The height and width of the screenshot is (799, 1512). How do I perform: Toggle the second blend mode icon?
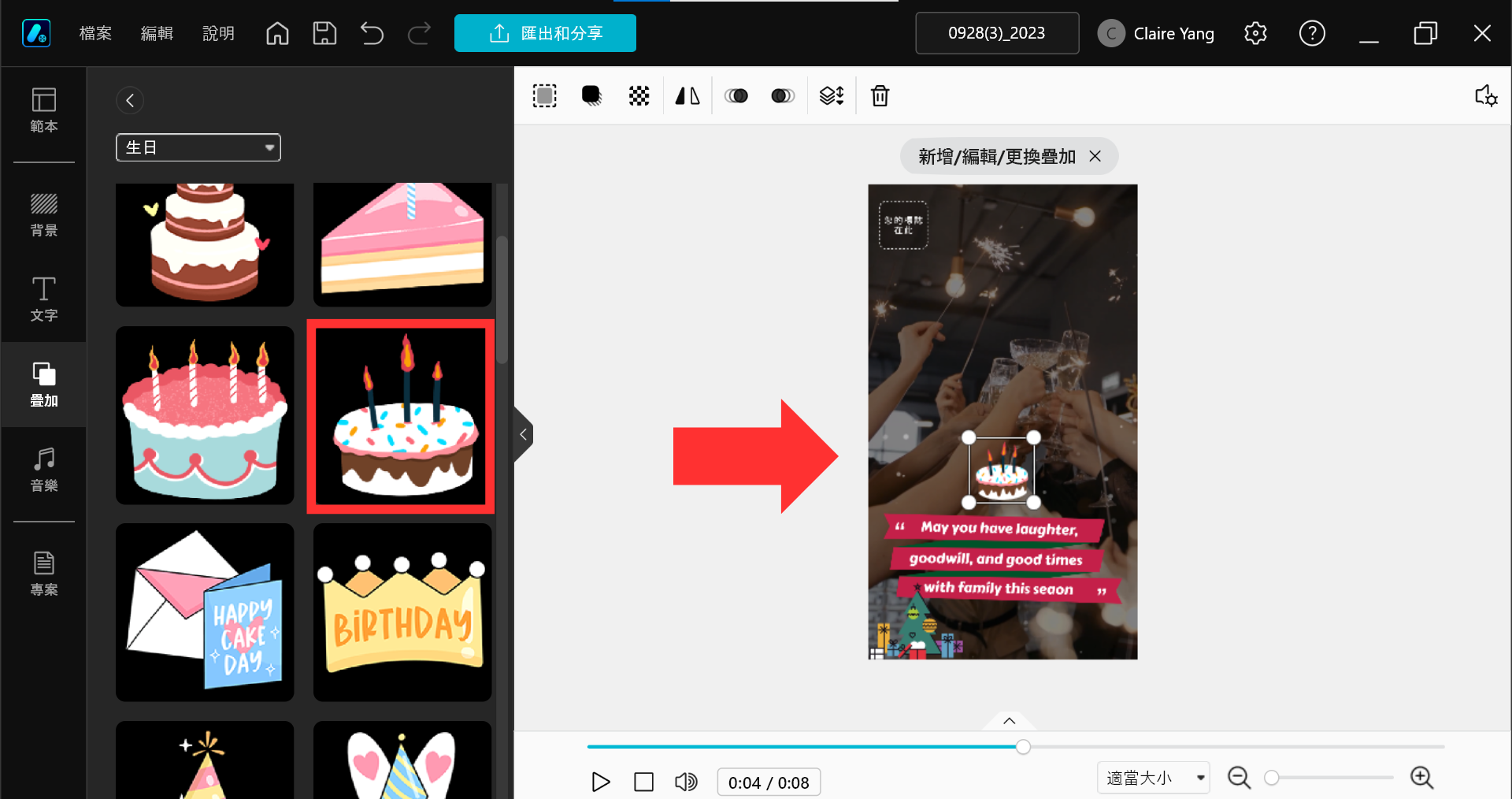[x=782, y=96]
